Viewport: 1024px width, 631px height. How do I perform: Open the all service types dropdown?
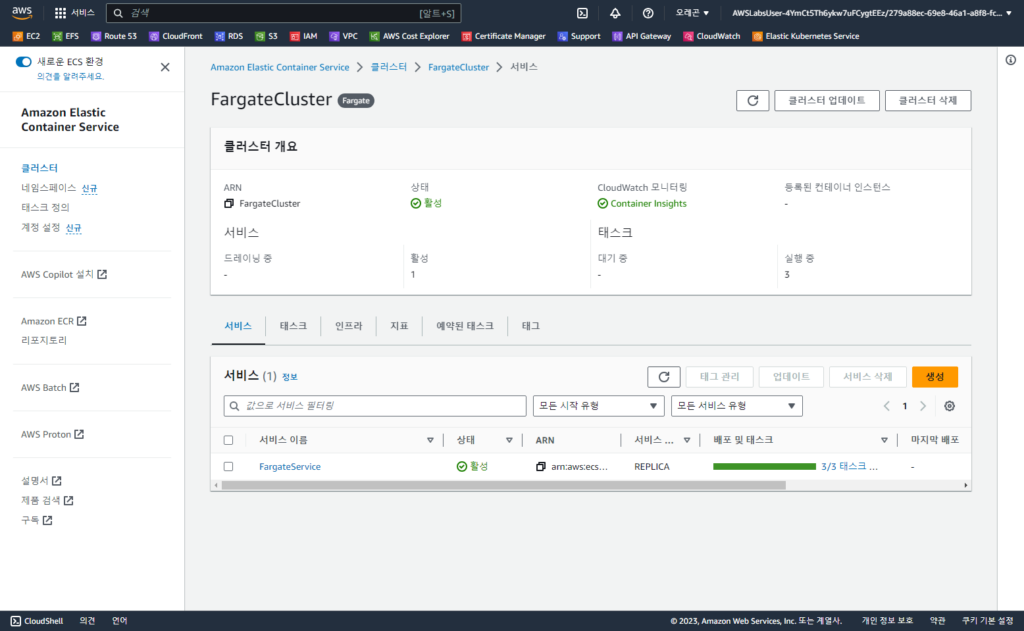(x=737, y=406)
